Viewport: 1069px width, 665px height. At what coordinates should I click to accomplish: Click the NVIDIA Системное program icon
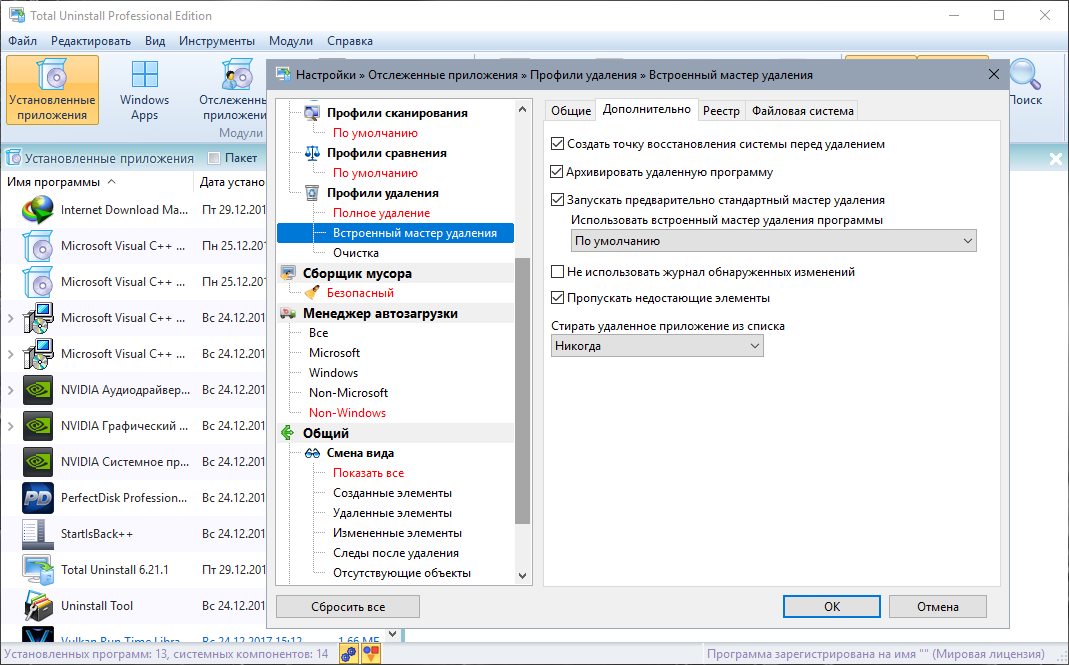37,462
